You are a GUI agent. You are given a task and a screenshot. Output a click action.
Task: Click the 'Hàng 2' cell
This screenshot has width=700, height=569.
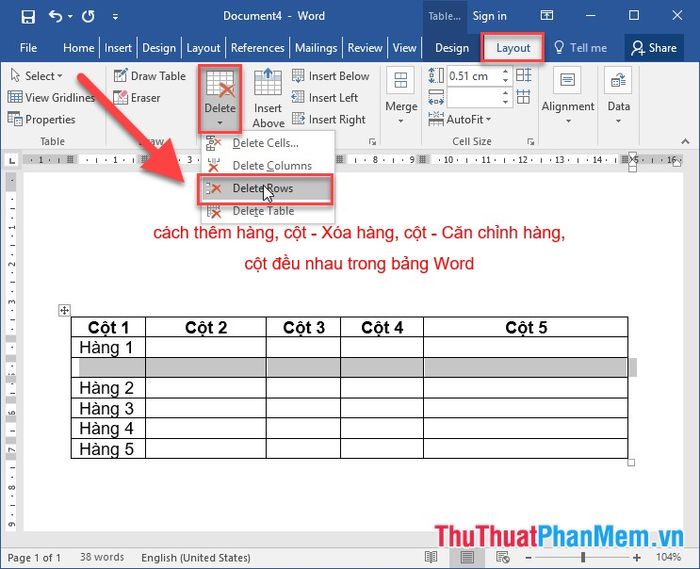coord(108,388)
